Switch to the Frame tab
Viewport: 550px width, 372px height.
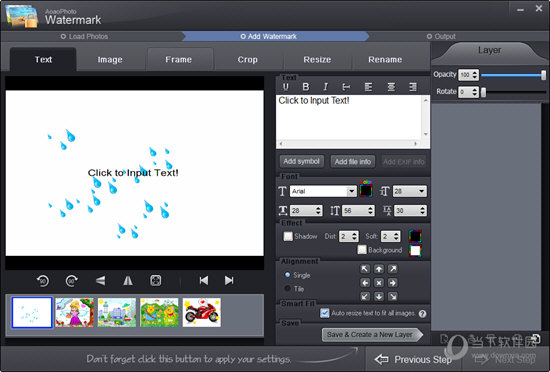coord(179,60)
